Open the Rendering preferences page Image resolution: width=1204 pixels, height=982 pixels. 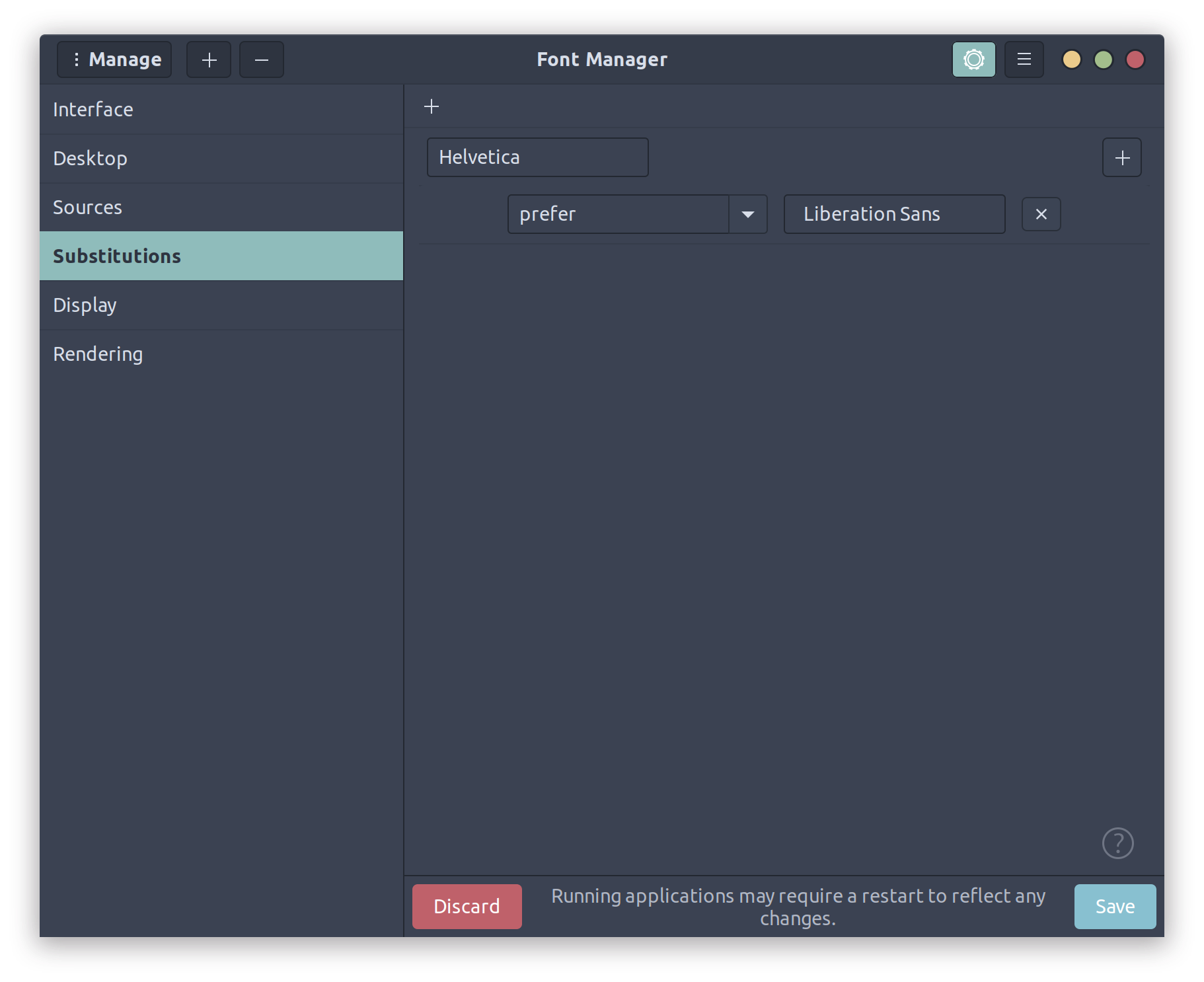pyautogui.click(x=221, y=354)
